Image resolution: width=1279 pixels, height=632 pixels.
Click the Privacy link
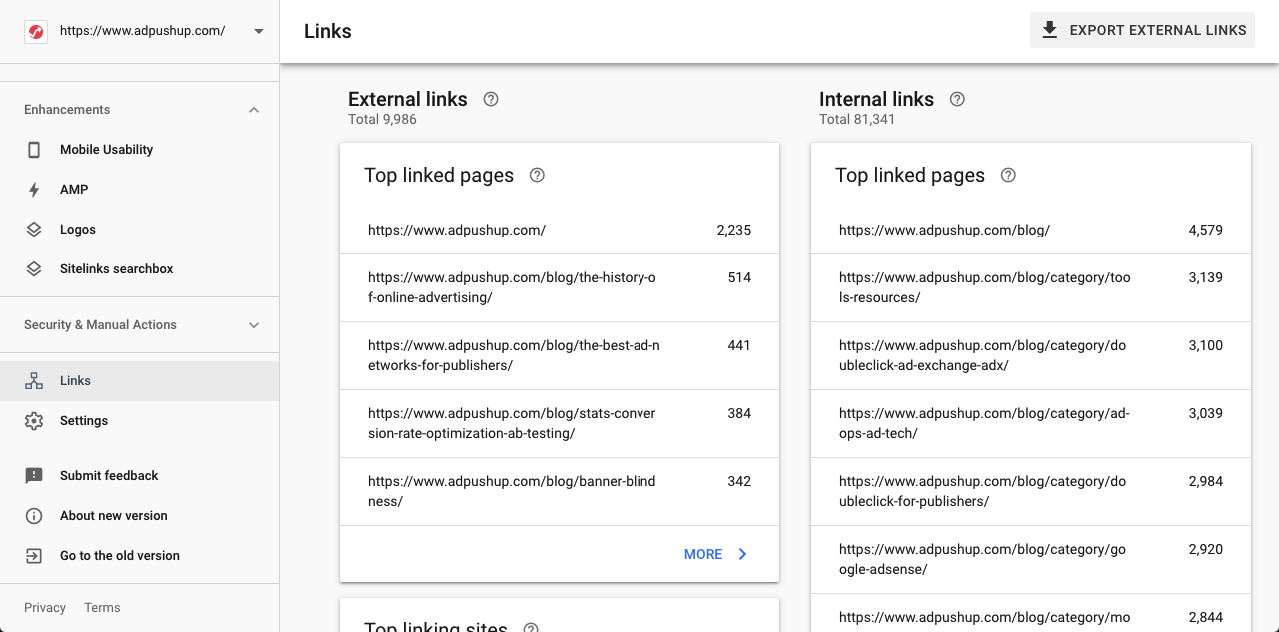point(44,607)
